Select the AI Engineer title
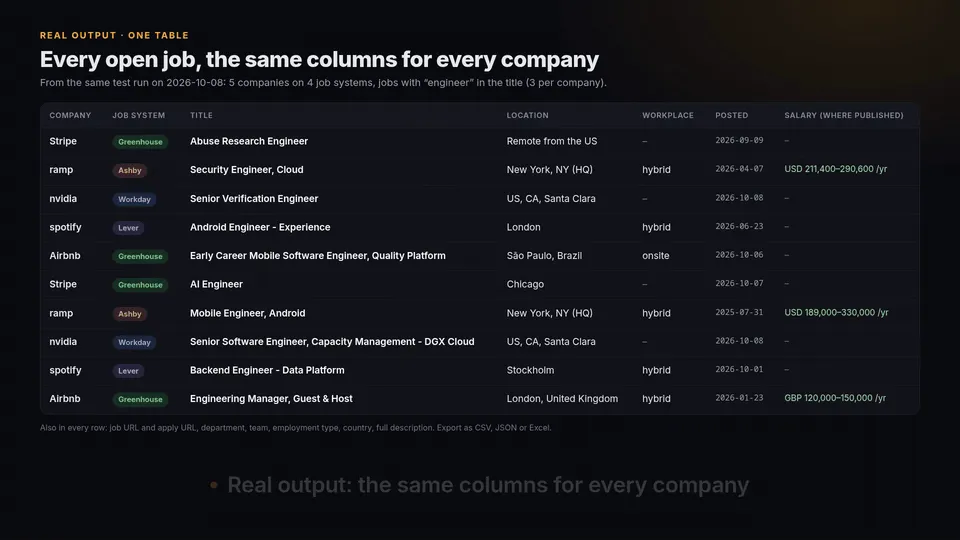Image resolution: width=960 pixels, height=540 pixels. [x=216, y=284]
